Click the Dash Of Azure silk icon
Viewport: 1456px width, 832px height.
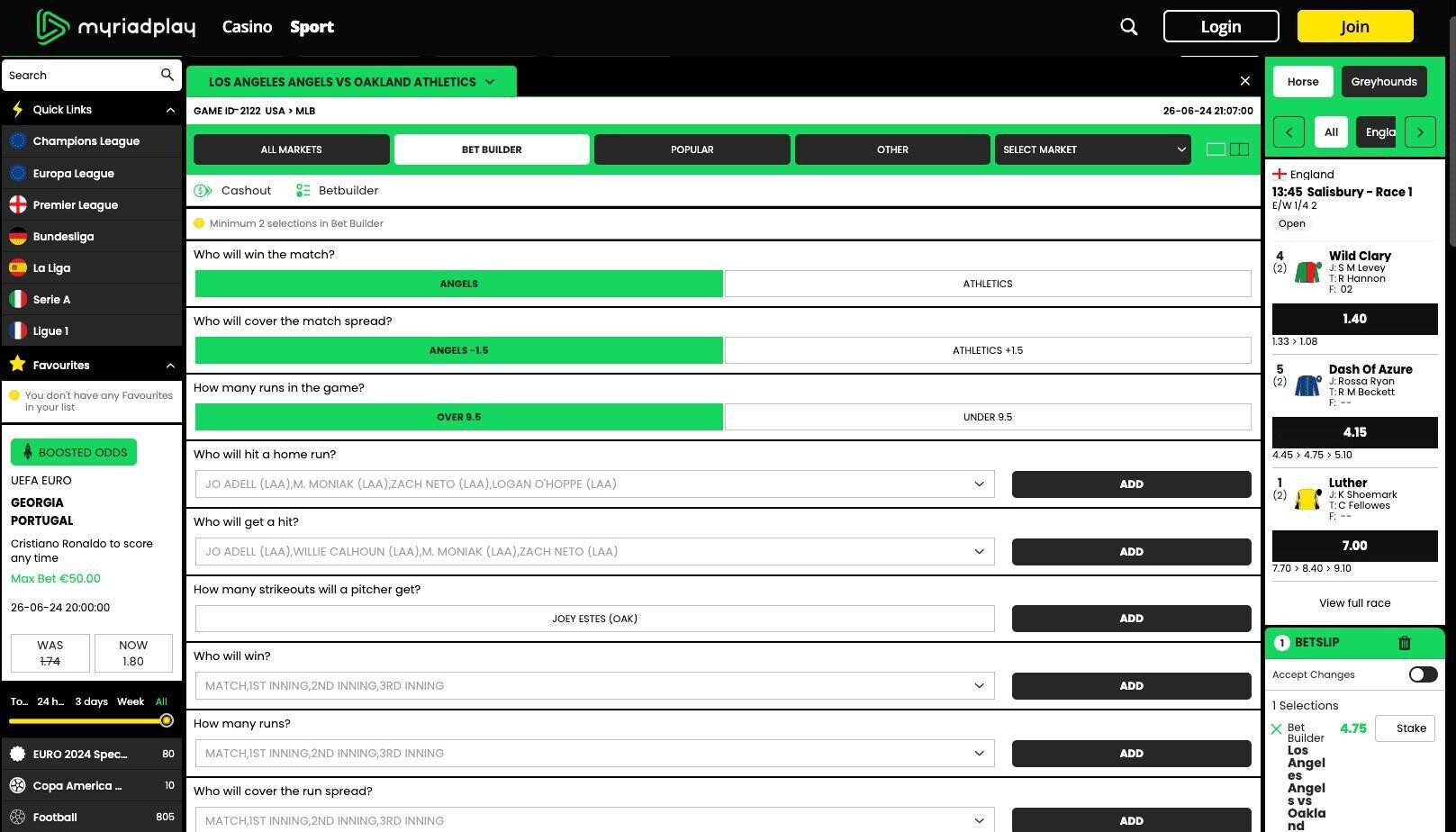click(1307, 384)
